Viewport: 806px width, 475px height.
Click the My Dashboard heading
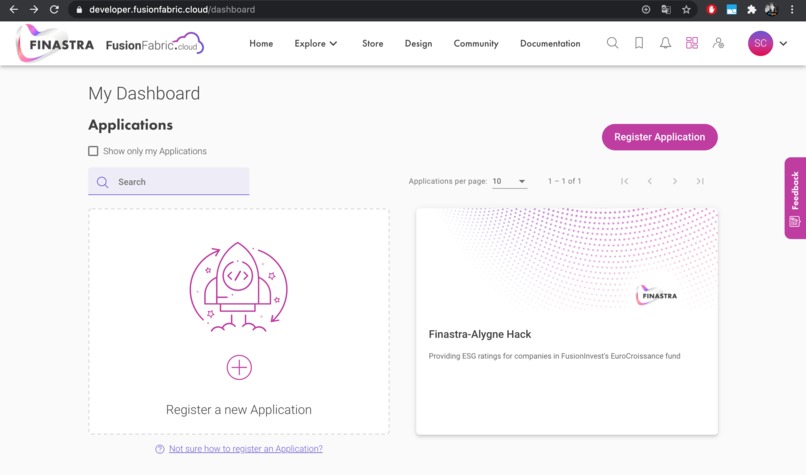(x=144, y=94)
